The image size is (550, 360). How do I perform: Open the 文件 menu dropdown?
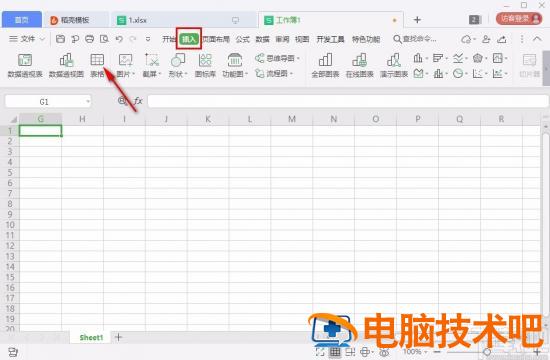(27, 39)
